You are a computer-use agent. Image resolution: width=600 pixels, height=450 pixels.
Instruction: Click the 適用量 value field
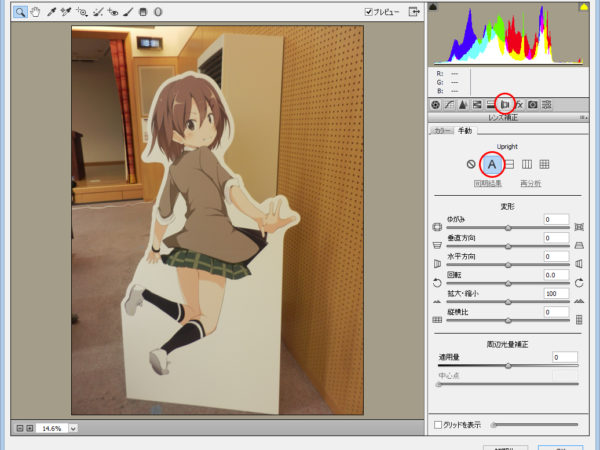pyautogui.click(x=565, y=357)
